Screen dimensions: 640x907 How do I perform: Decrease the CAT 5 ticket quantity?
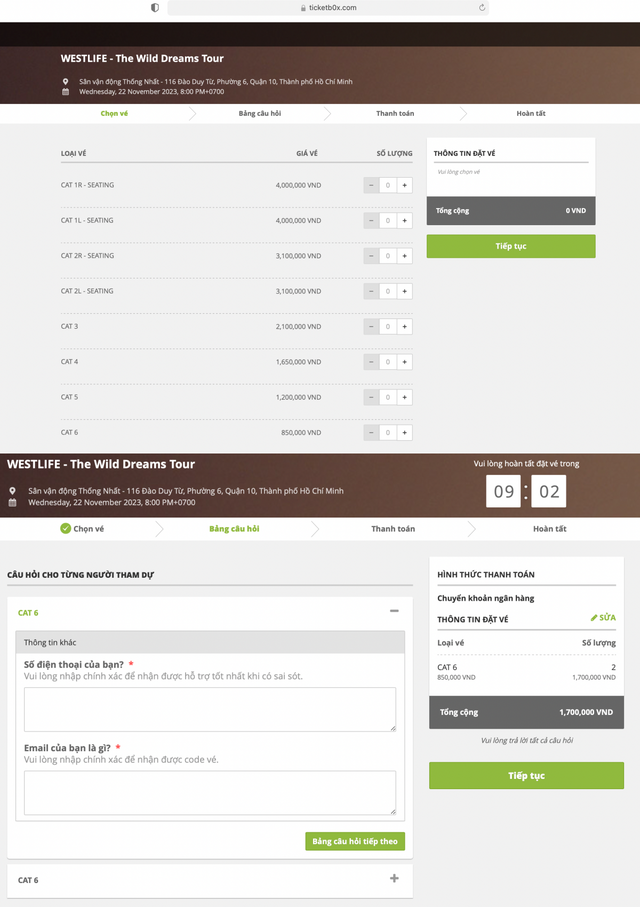click(x=371, y=397)
